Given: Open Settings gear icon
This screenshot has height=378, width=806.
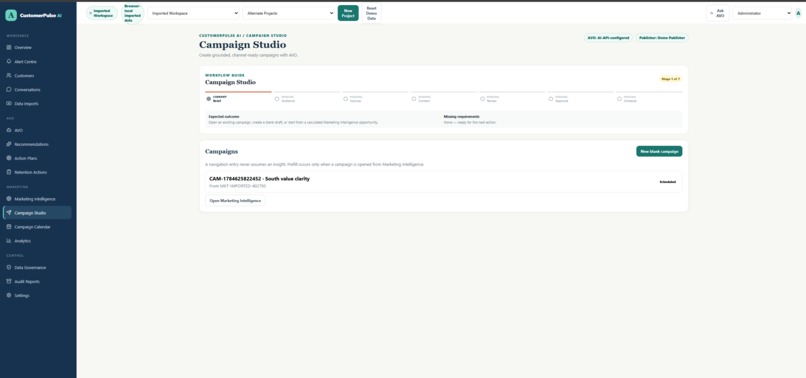Looking at the screenshot, I should [9, 295].
